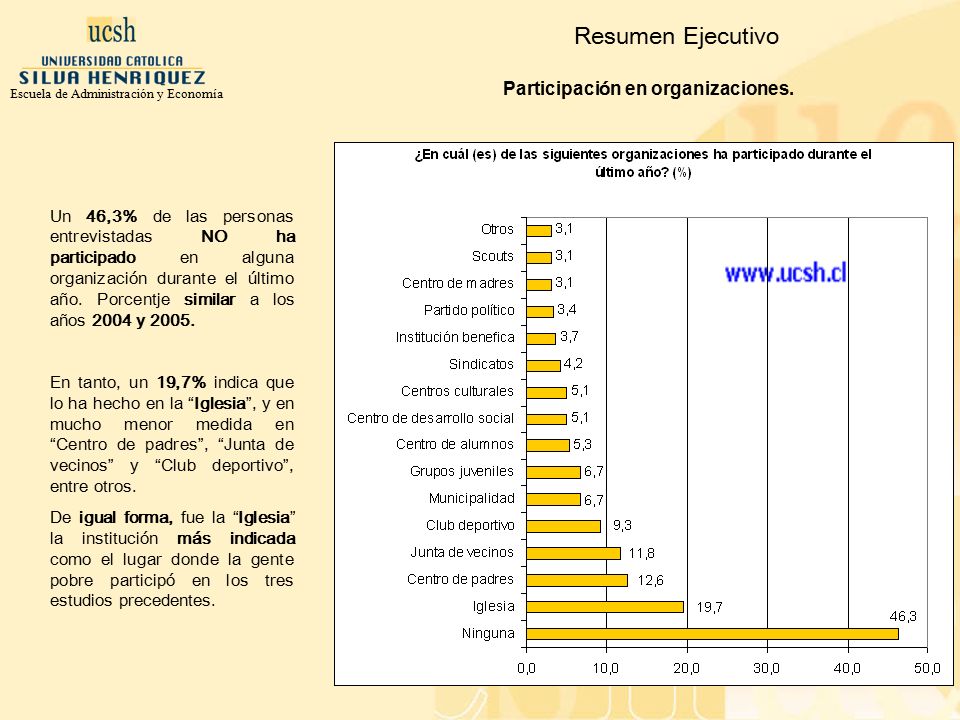Click the 3,4 data label

click(567, 310)
